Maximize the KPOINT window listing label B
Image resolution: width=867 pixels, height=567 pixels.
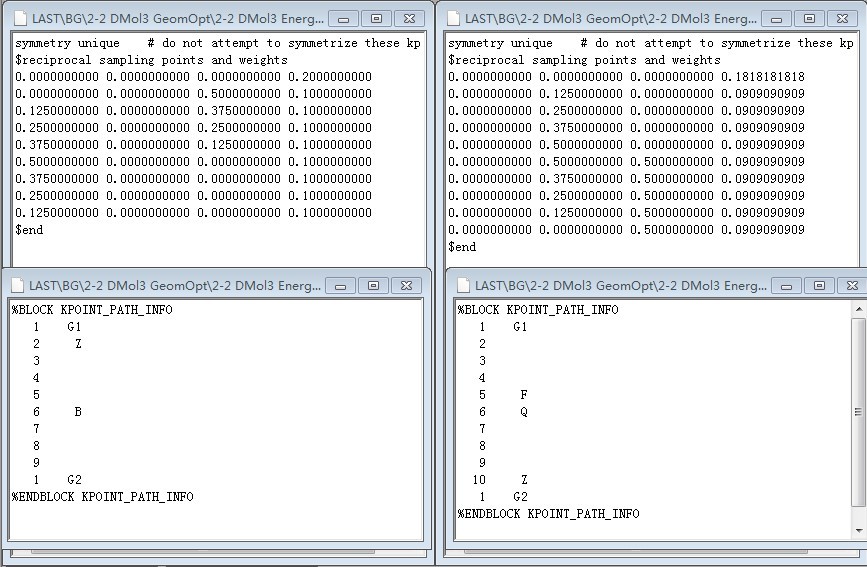click(373, 286)
